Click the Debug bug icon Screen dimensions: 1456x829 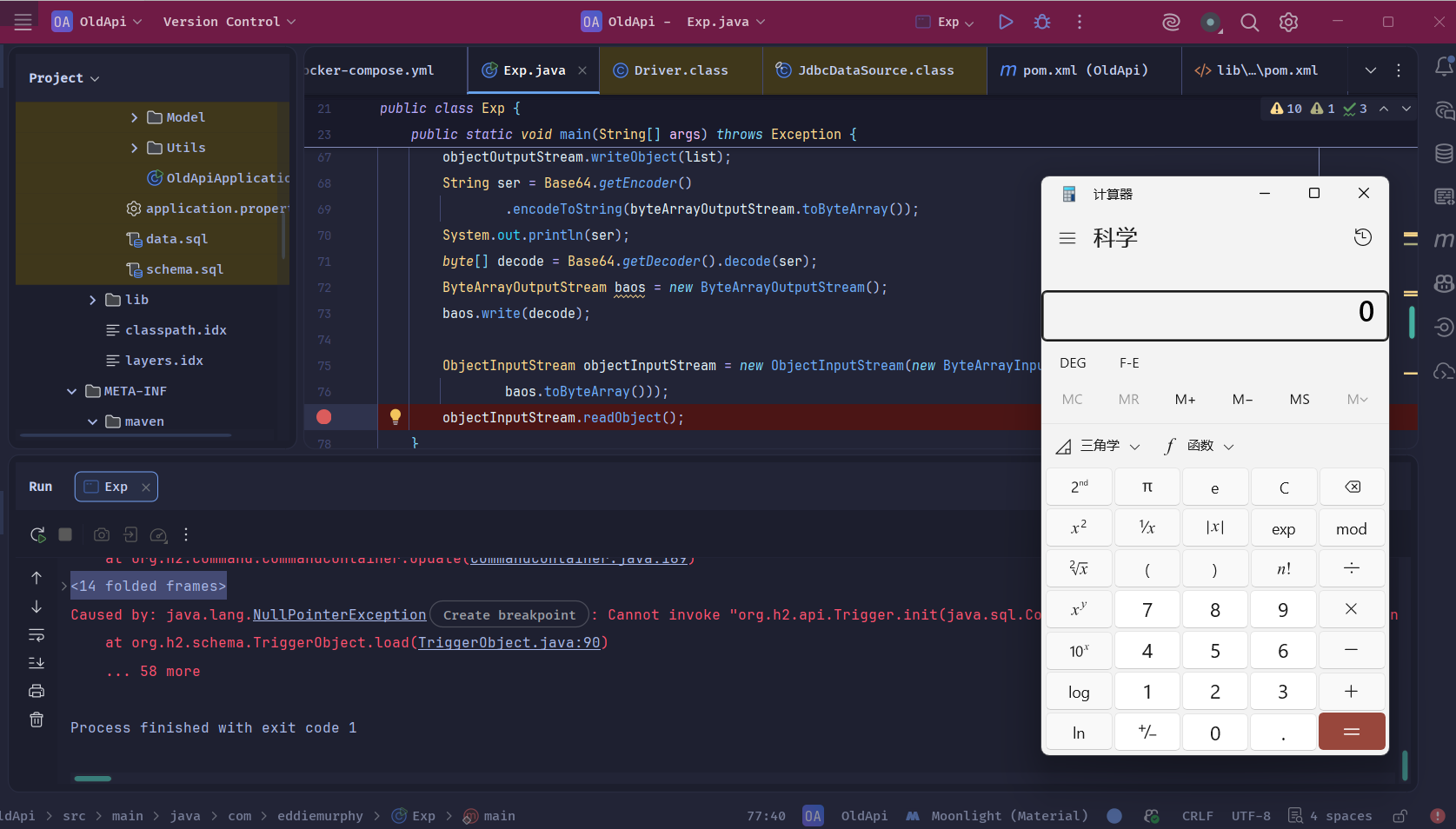click(1042, 22)
